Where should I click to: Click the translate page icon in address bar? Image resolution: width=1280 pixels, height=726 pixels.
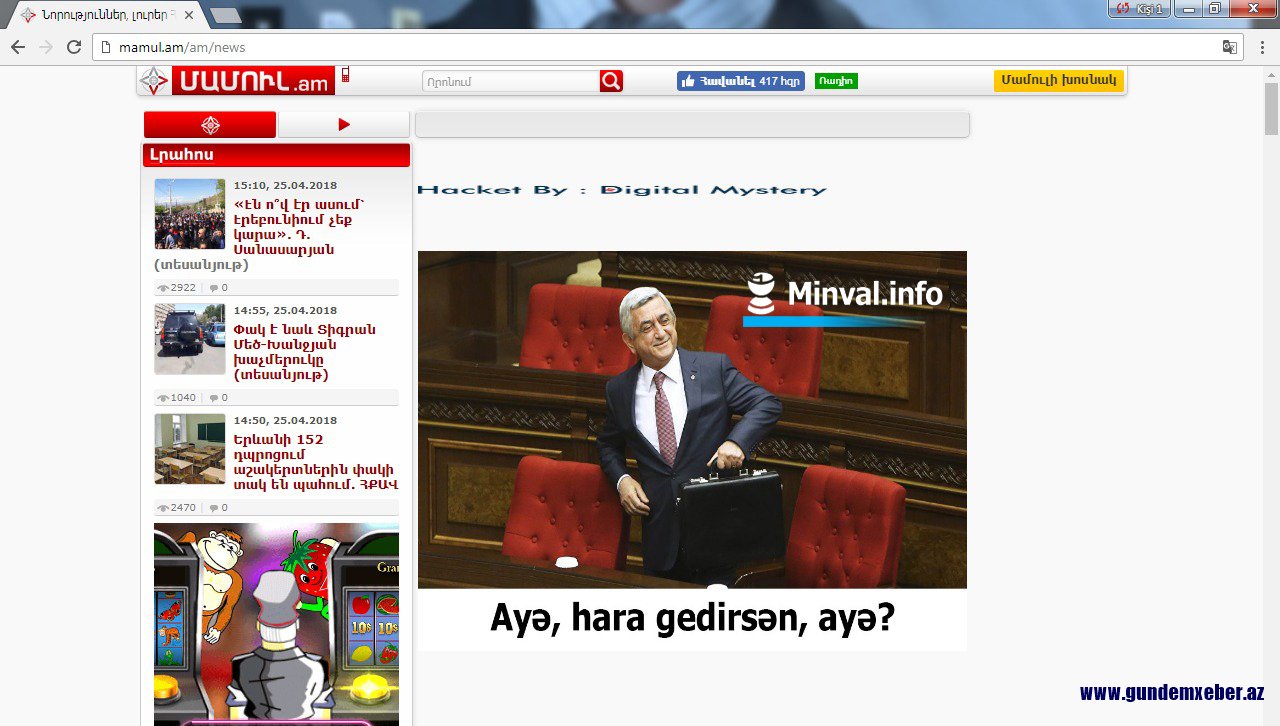click(1230, 47)
